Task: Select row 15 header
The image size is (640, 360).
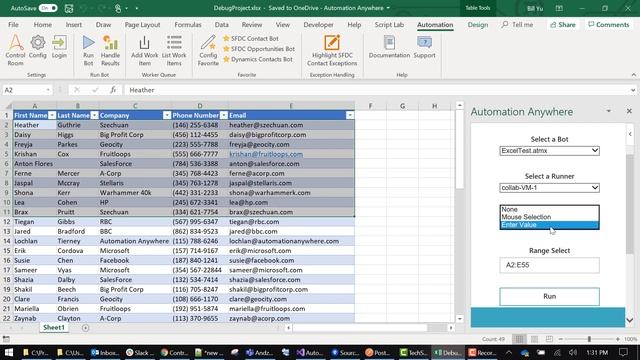Action: click(x=7, y=251)
